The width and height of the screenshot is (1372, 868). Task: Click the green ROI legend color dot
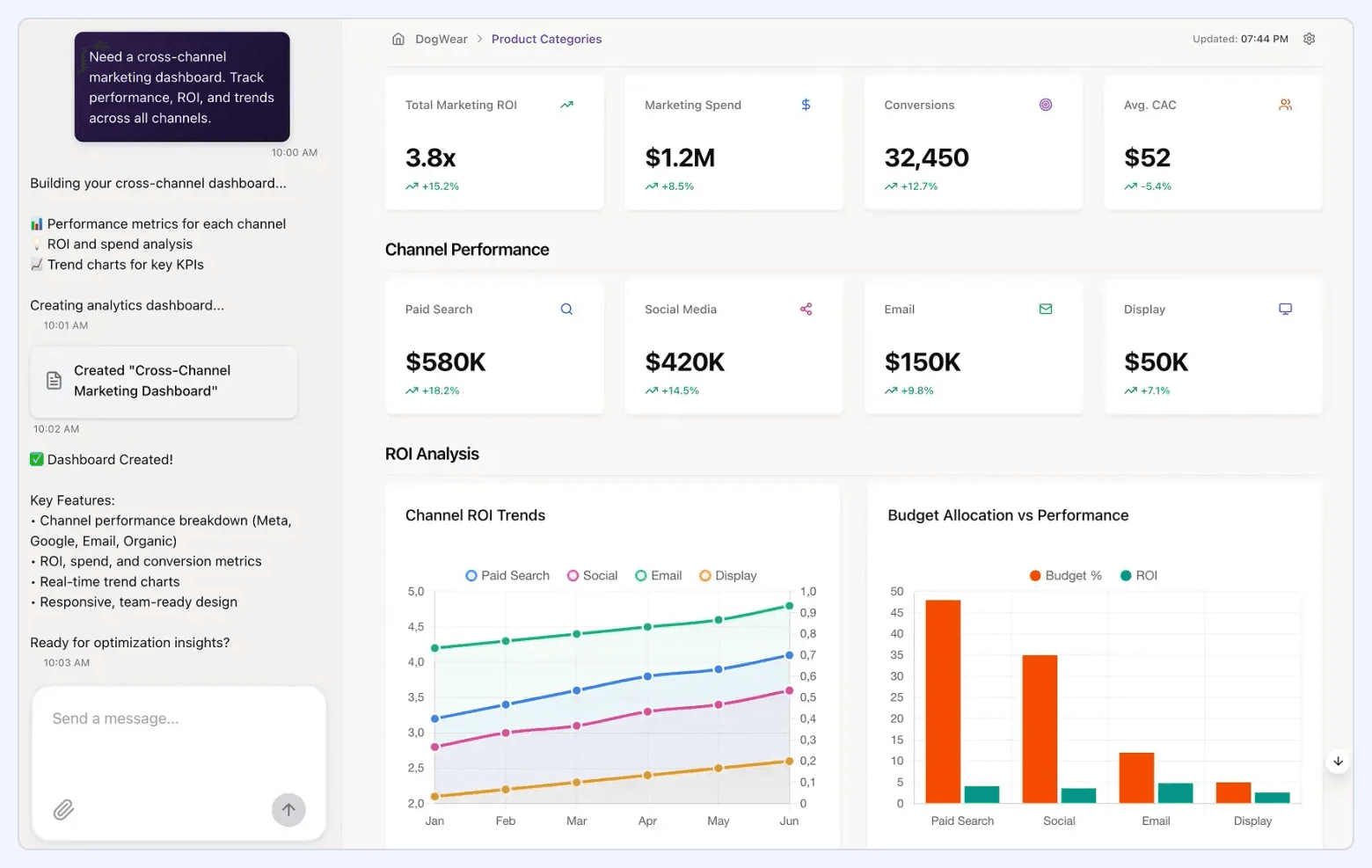(x=1125, y=575)
